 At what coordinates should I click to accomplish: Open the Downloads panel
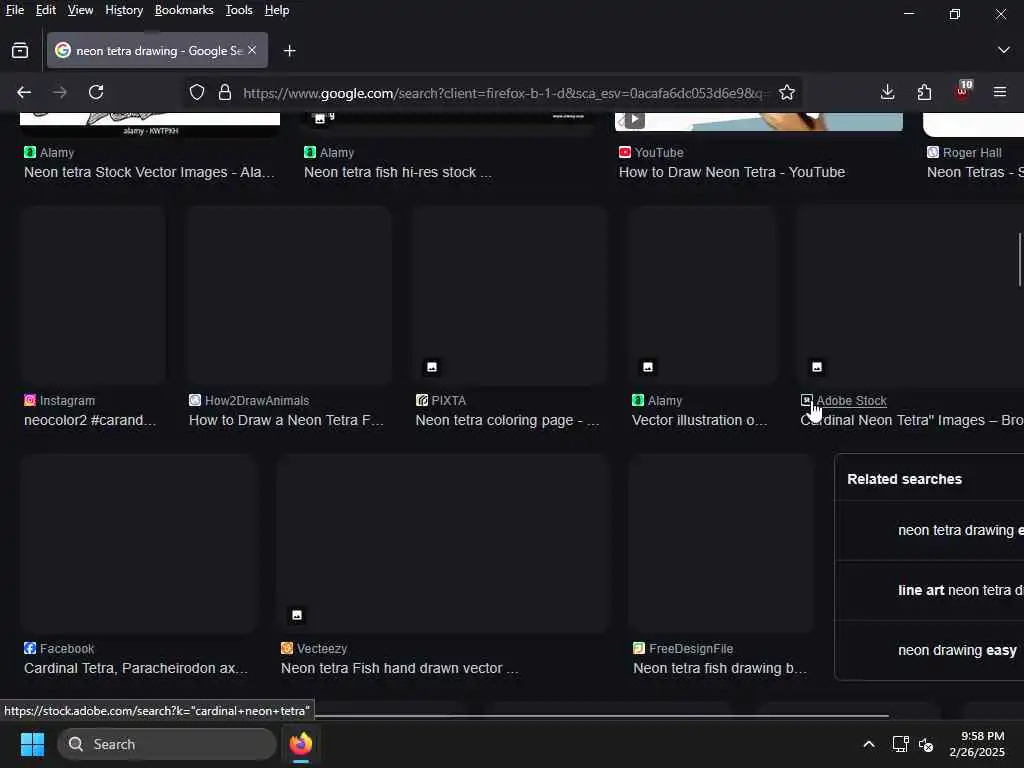pyautogui.click(x=888, y=92)
